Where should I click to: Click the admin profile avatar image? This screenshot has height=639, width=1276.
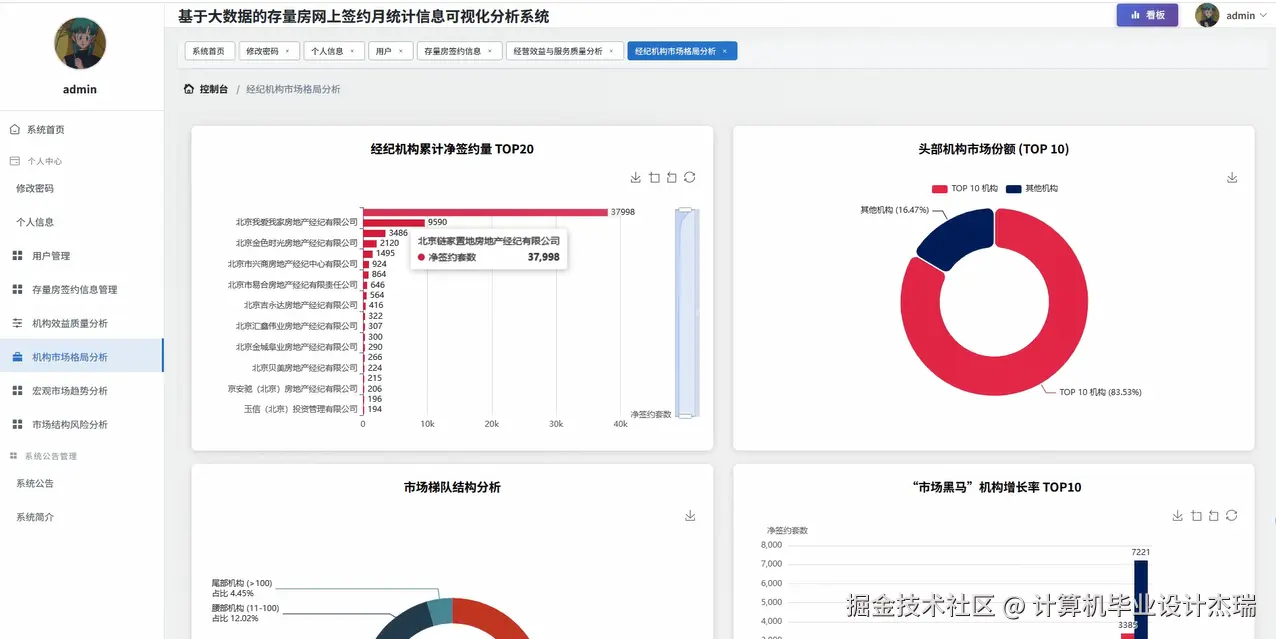(x=1205, y=15)
